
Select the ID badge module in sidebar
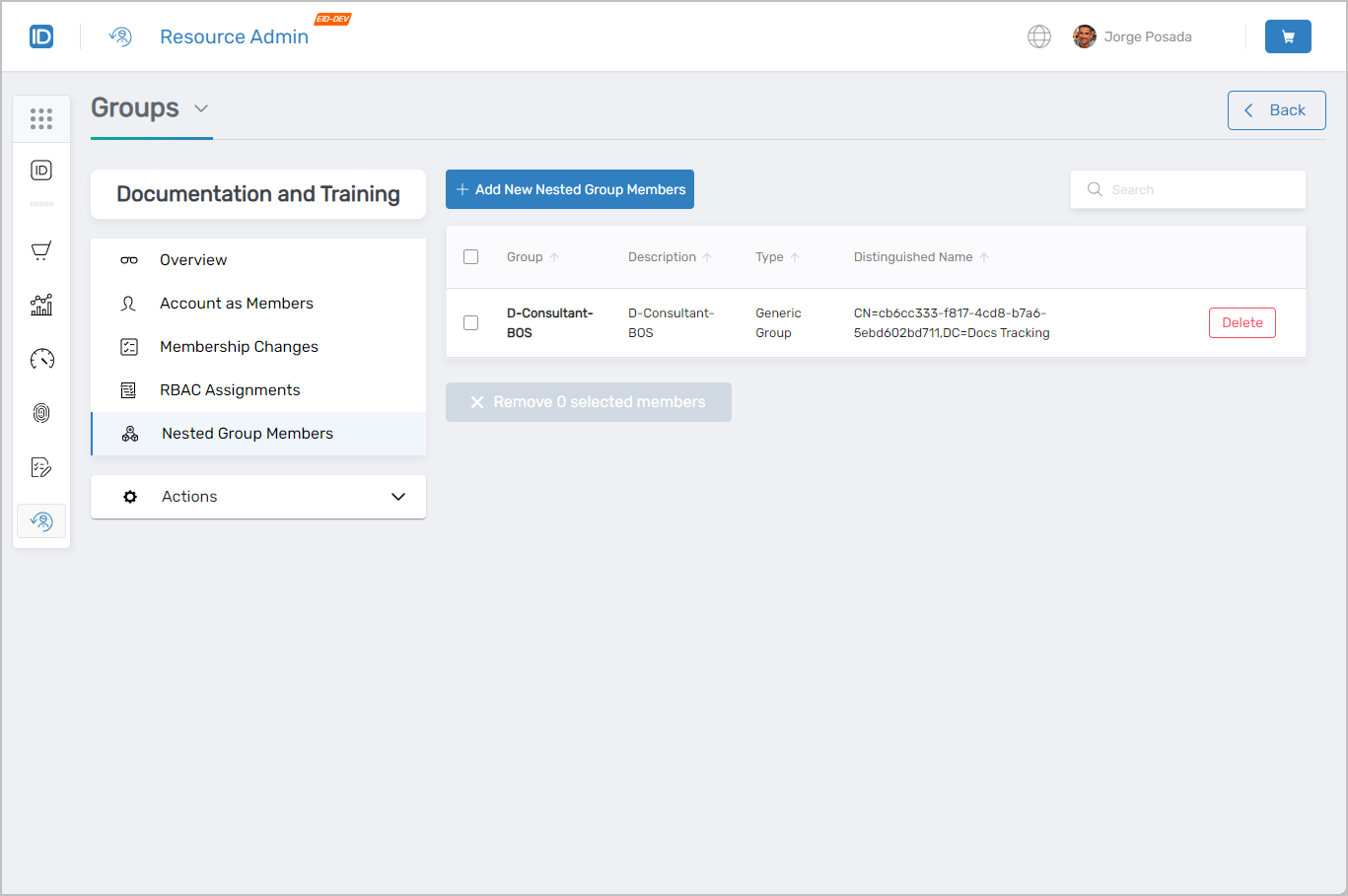[40, 170]
